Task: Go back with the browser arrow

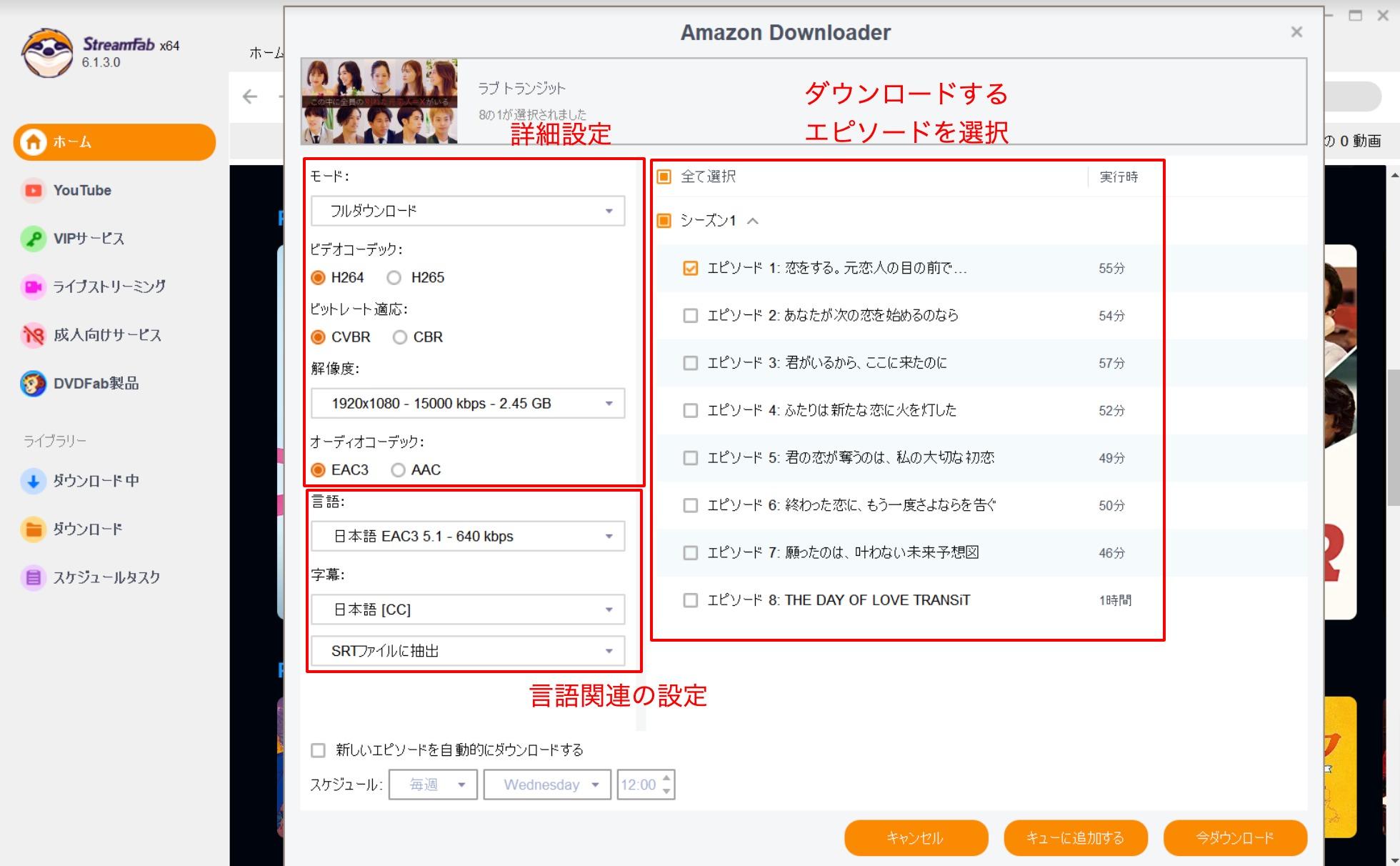Action: click(x=250, y=96)
